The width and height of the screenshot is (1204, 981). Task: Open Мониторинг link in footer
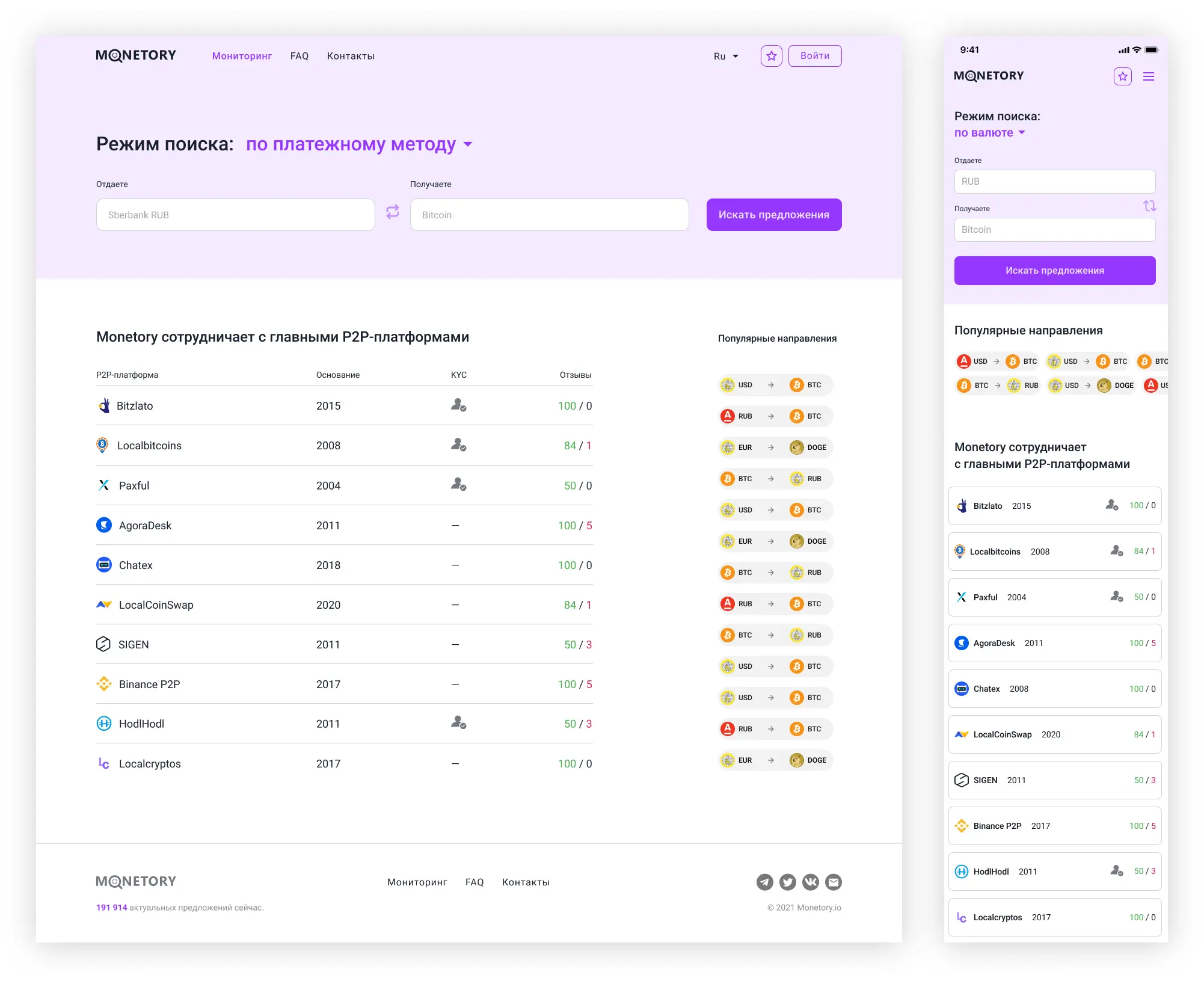[417, 882]
